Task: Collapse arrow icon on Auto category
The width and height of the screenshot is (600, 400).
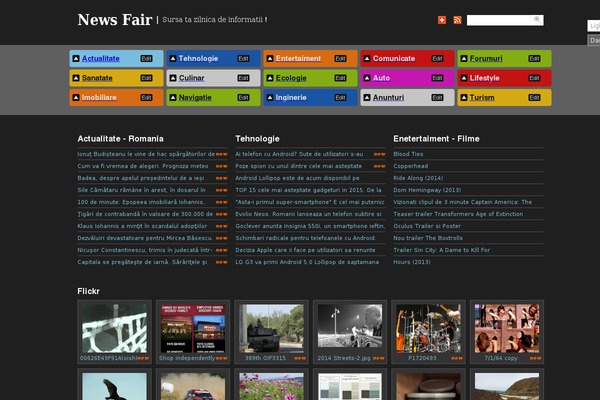Action: point(367,78)
